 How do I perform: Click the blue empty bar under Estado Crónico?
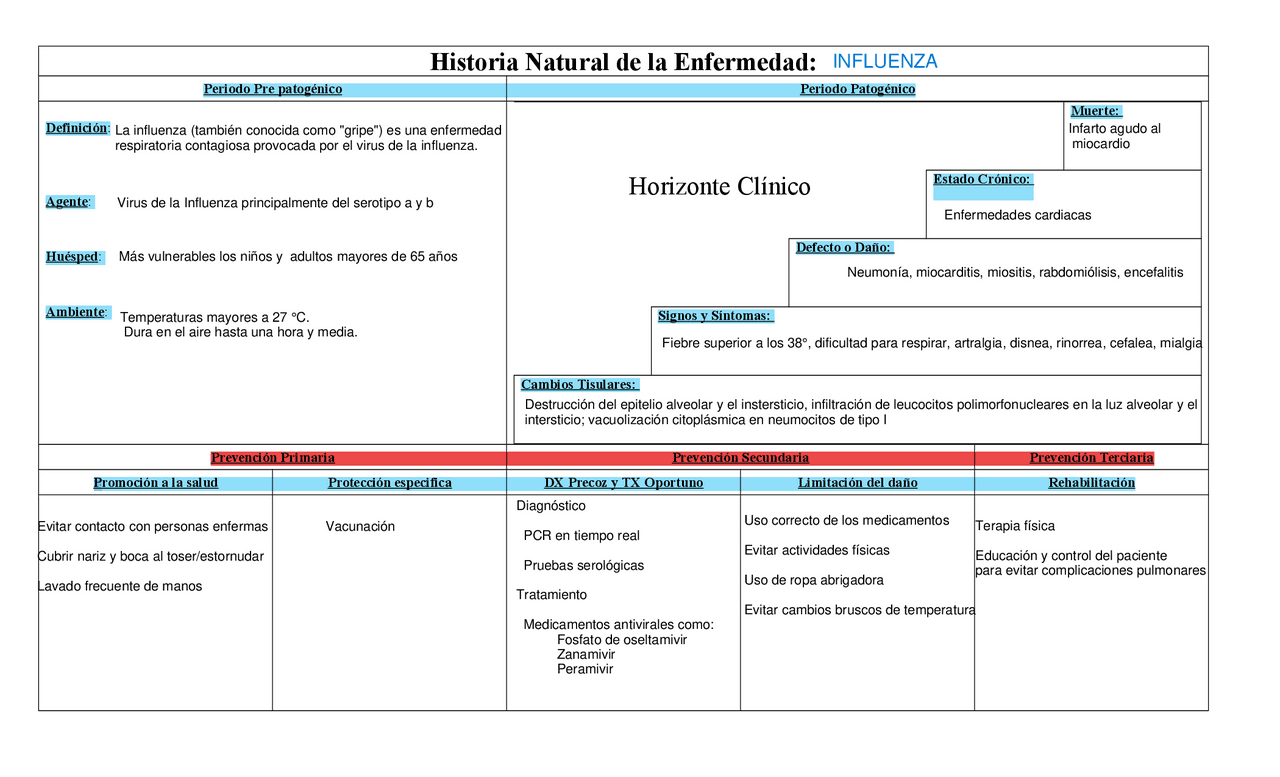point(983,194)
